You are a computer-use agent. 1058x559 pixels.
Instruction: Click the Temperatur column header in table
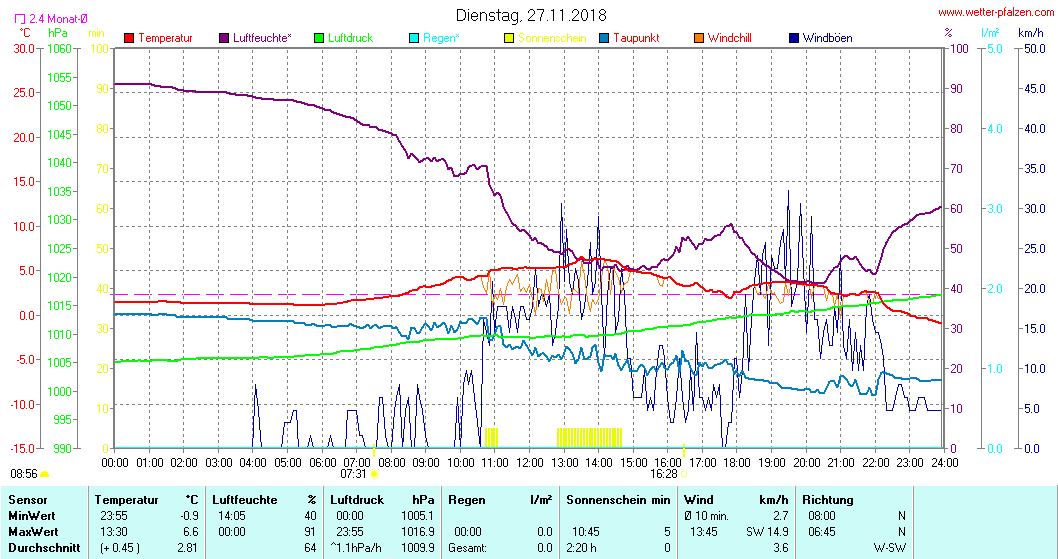(x=127, y=500)
